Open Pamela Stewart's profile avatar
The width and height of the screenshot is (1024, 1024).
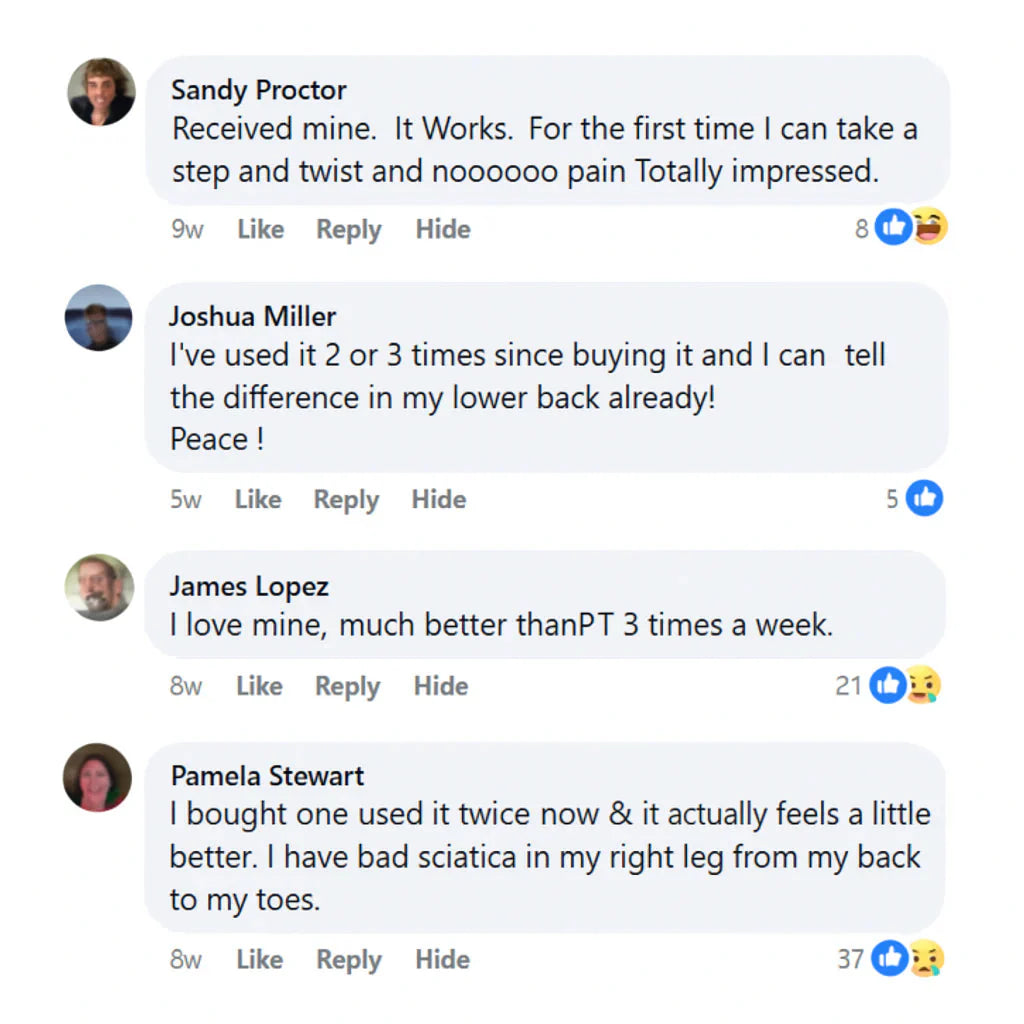pyautogui.click(x=98, y=777)
